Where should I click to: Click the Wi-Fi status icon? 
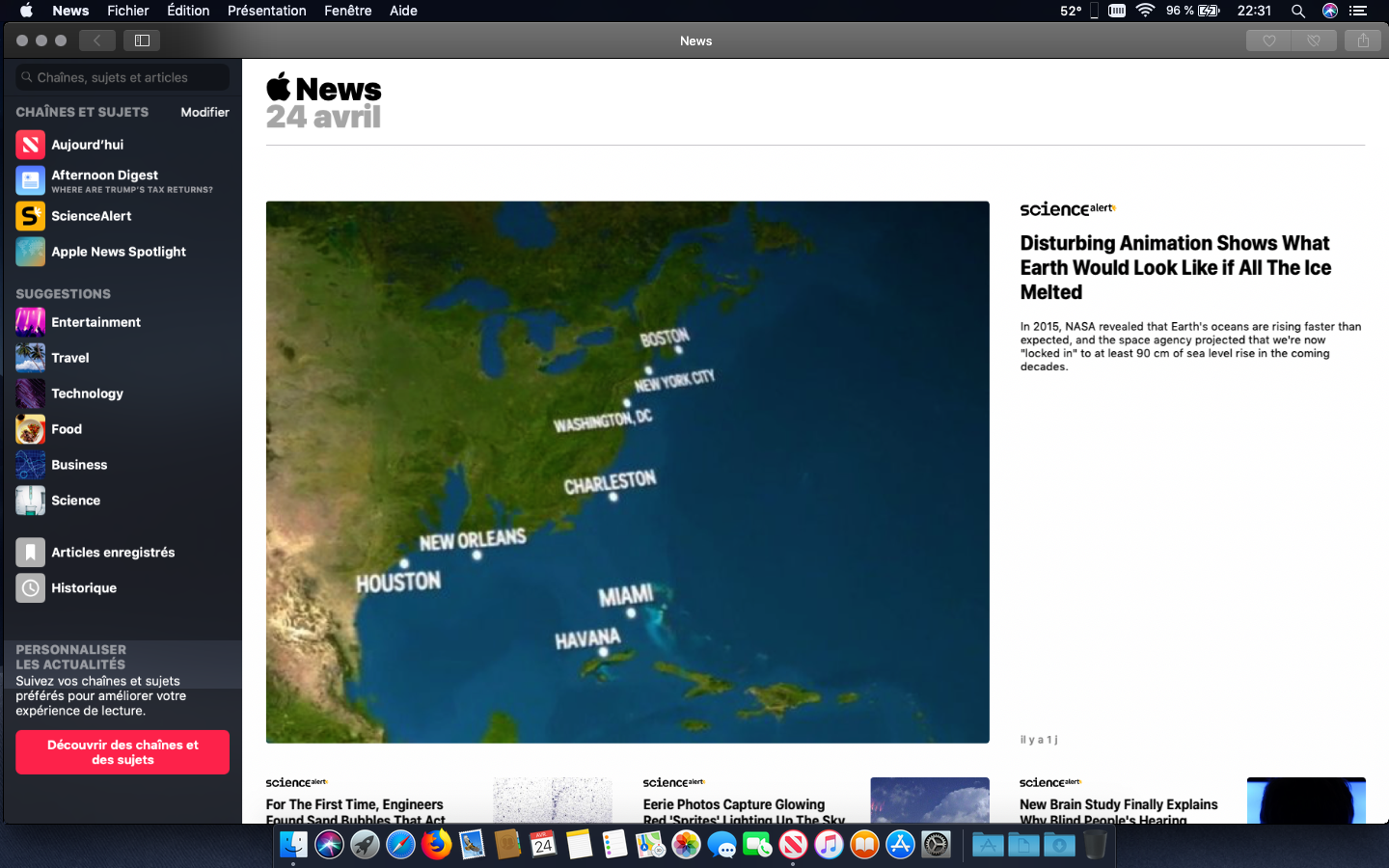[1145, 11]
